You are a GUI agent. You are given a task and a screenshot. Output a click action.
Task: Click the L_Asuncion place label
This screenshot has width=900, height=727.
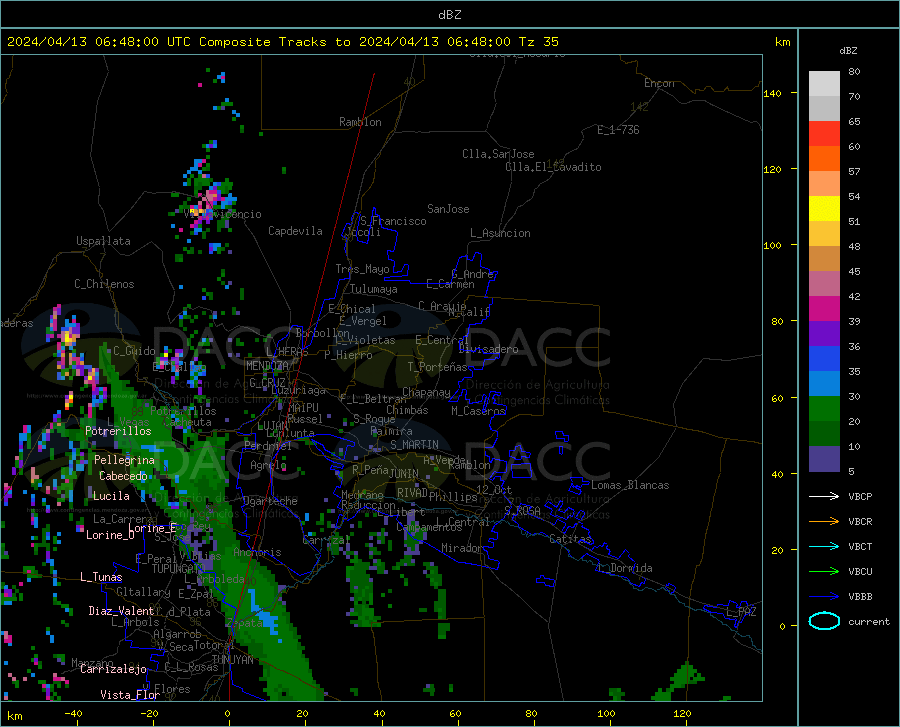(x=500, y=233)
